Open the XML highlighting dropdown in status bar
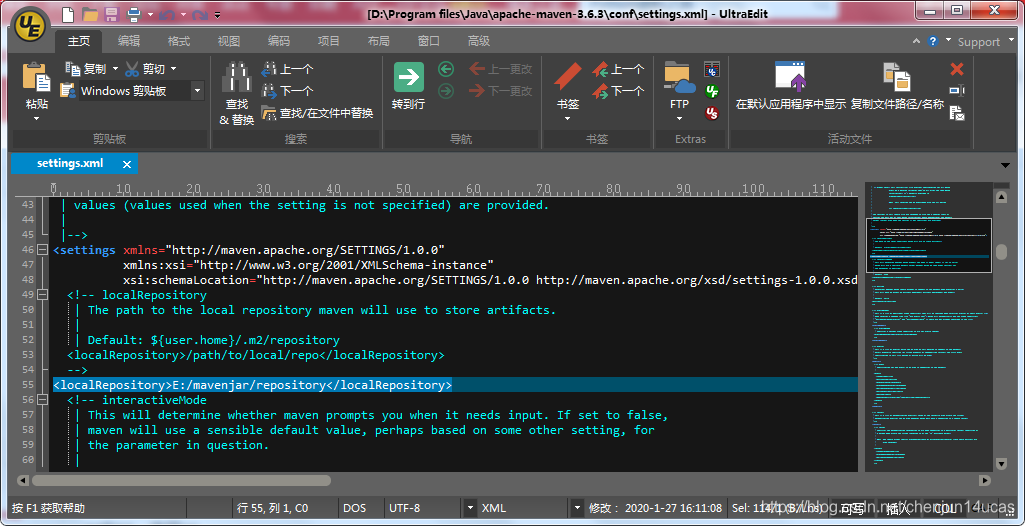The image size is (1025, 526). point(577,508)
